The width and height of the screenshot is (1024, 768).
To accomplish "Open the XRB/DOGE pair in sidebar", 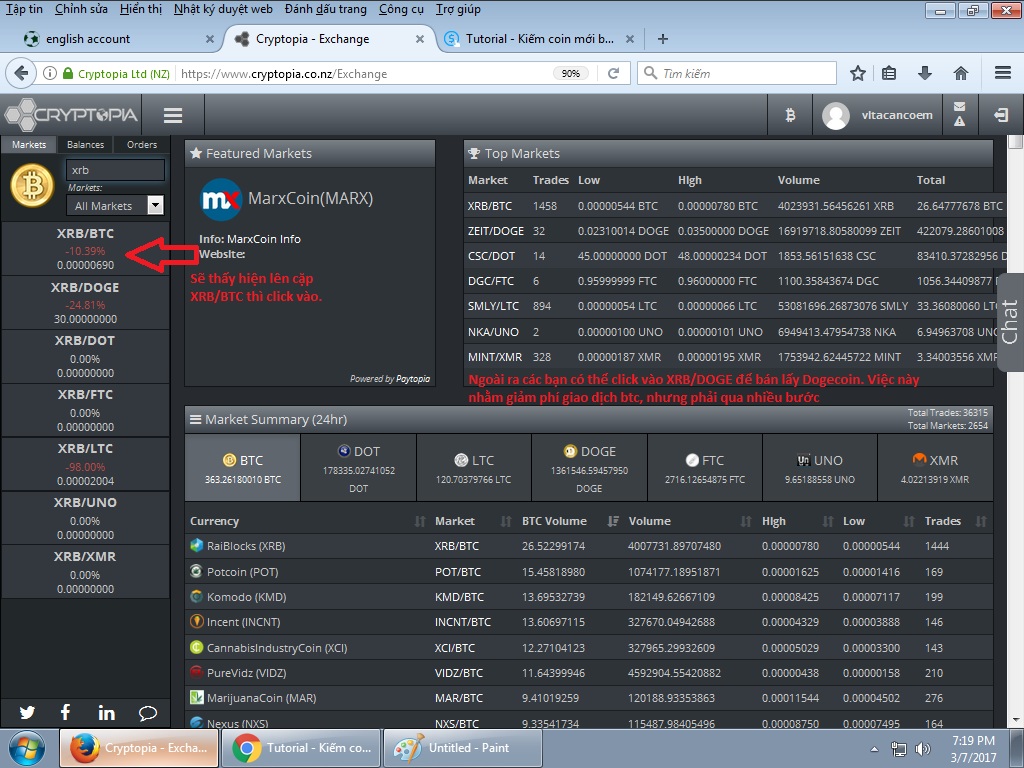I will (86, 302).
